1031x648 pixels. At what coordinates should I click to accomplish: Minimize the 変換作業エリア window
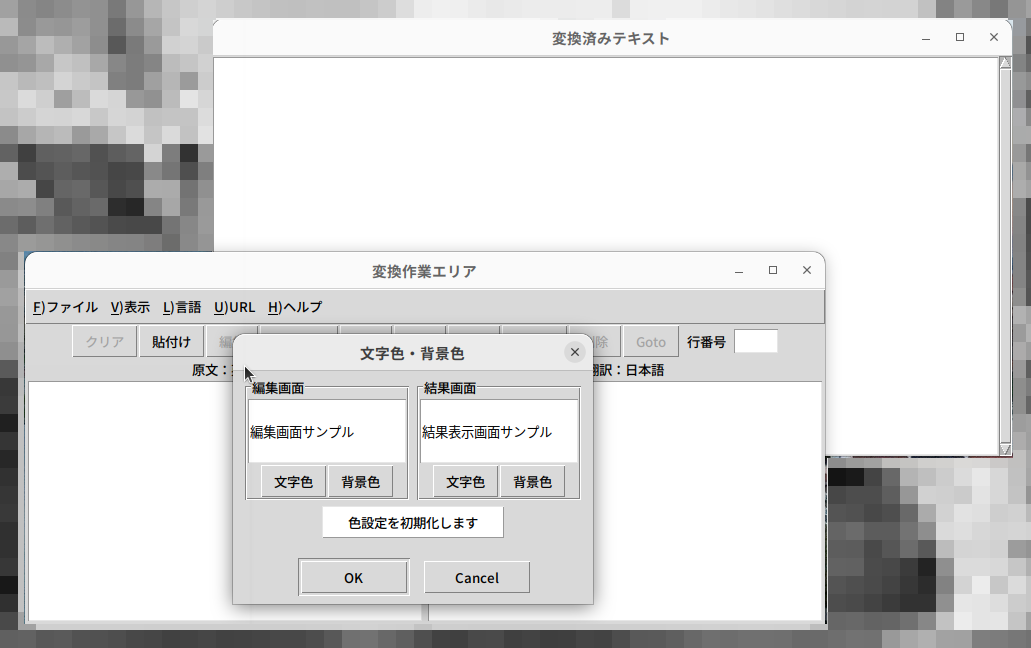click(x=739, y=271)
